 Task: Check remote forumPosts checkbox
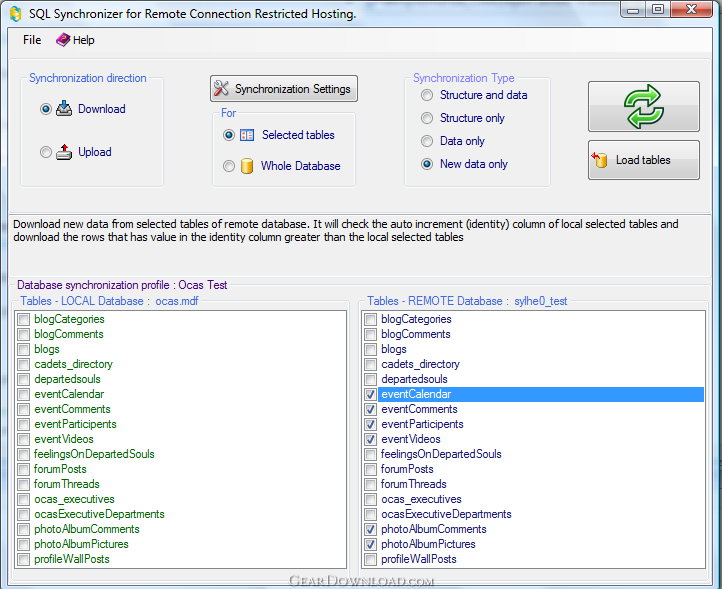point(370,469)
